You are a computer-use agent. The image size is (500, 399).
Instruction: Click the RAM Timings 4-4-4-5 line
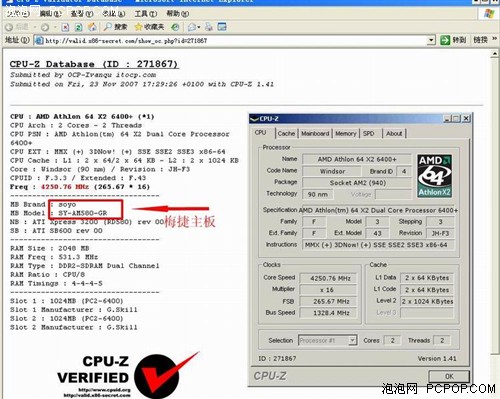(56, 283)
